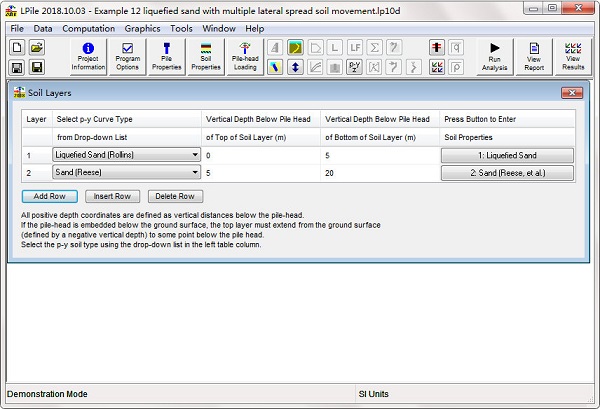Screen dimensions: 600x409
Task: Open the Help menu
Action: 254,29
